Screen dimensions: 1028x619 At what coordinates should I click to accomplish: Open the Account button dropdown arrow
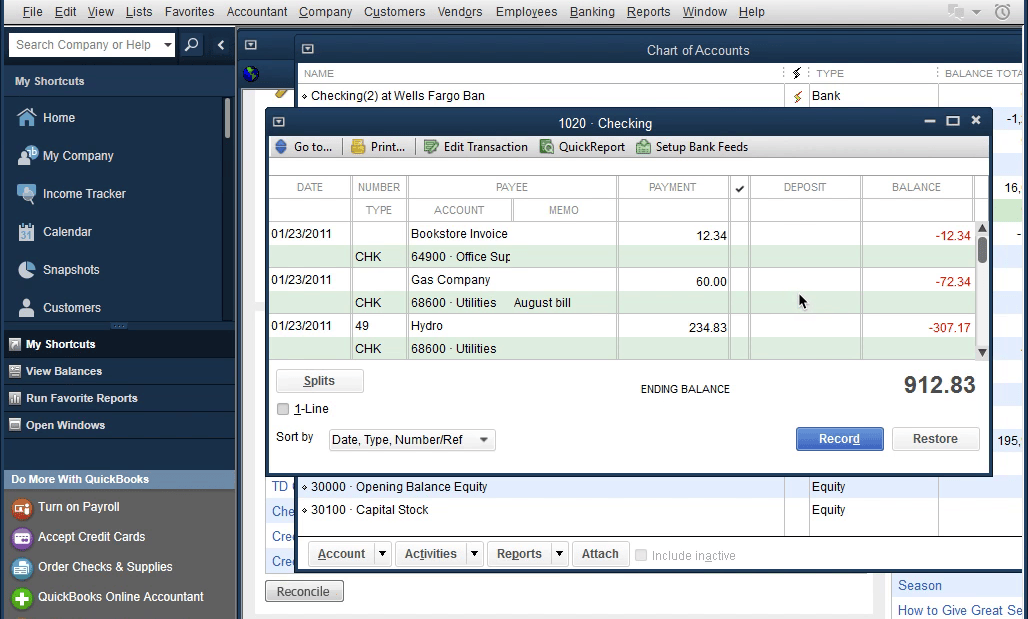[382, 554]
